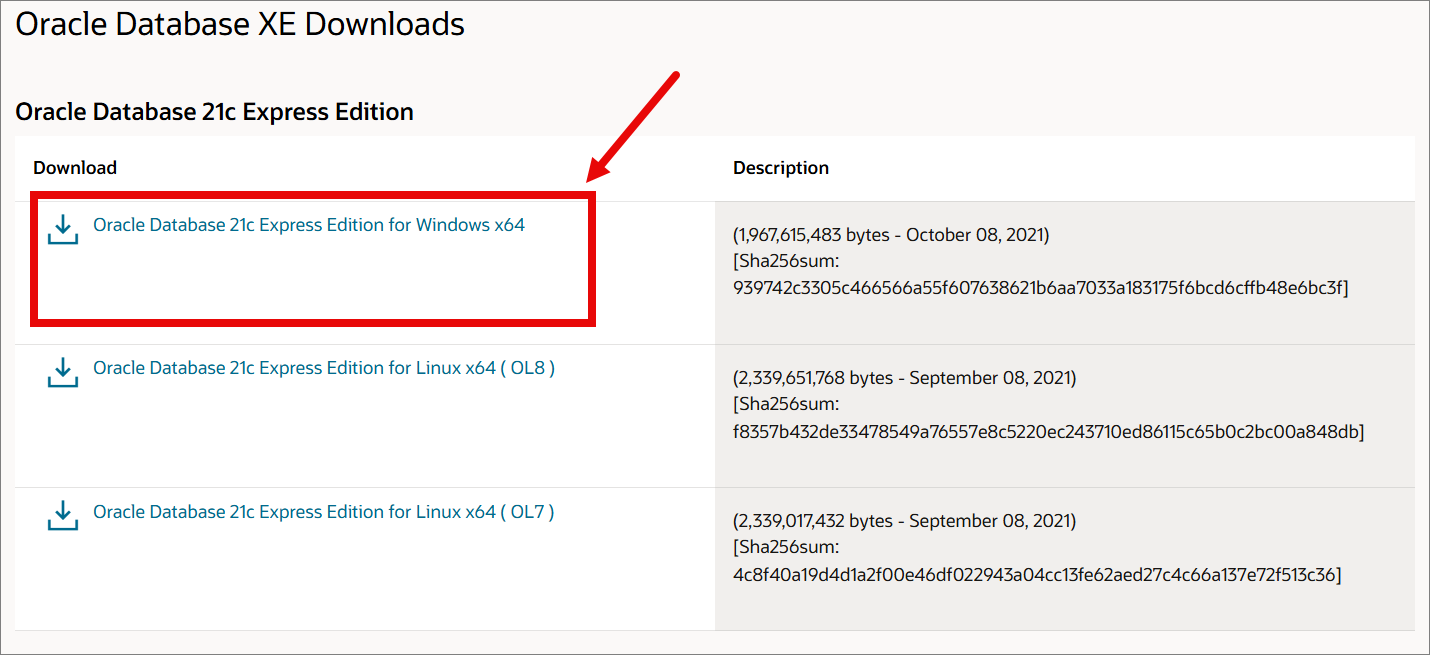Open the Linux x64 ( OL8 ) download link

324,368
